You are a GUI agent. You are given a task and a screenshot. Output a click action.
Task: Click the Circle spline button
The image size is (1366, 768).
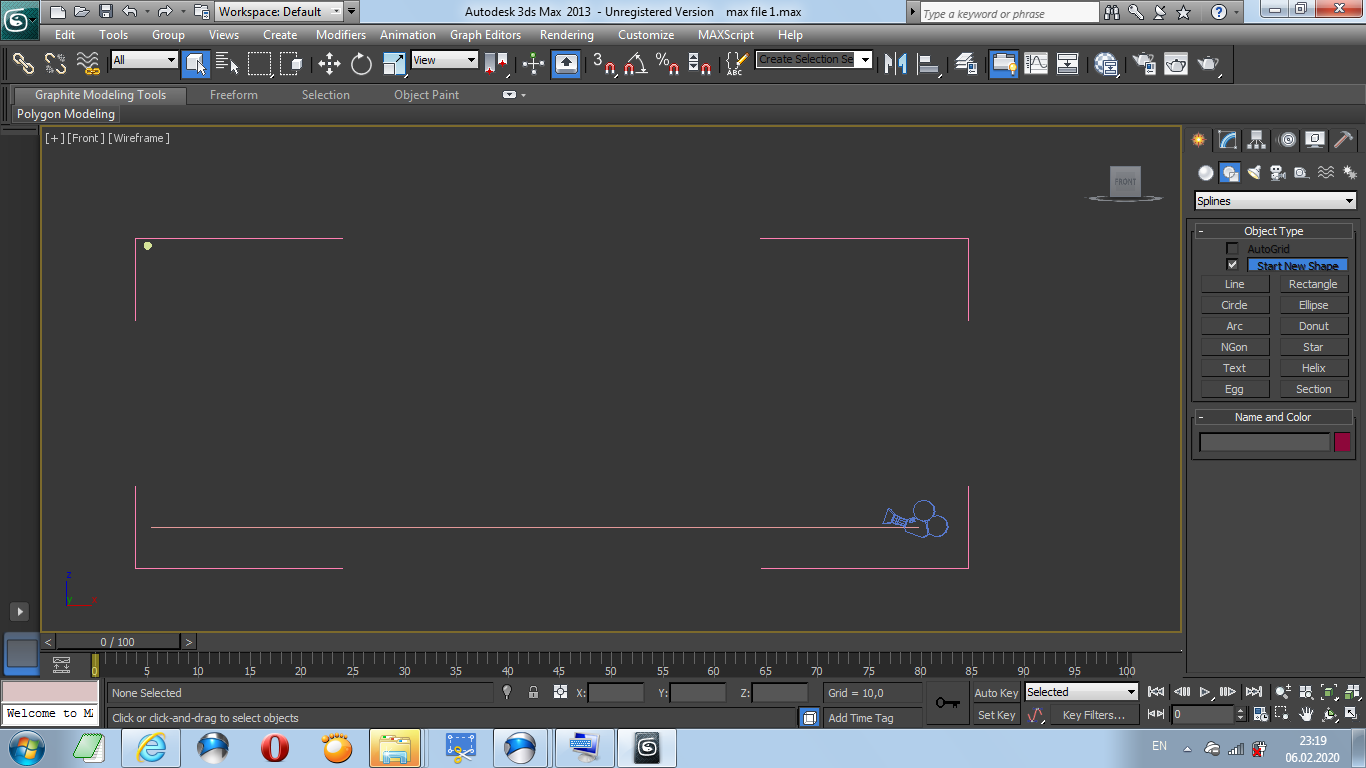click(1235, 305)
